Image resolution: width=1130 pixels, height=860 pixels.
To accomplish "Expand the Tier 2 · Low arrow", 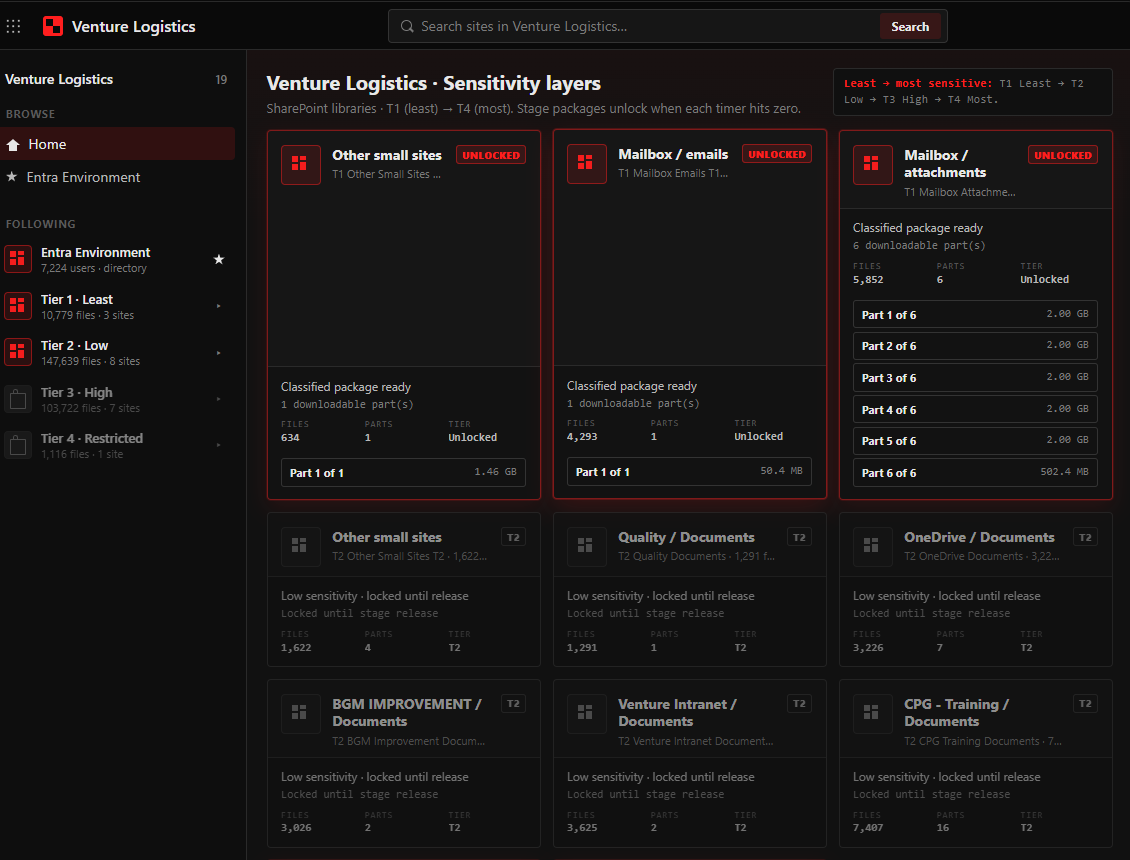I will [x=218, y=353].
